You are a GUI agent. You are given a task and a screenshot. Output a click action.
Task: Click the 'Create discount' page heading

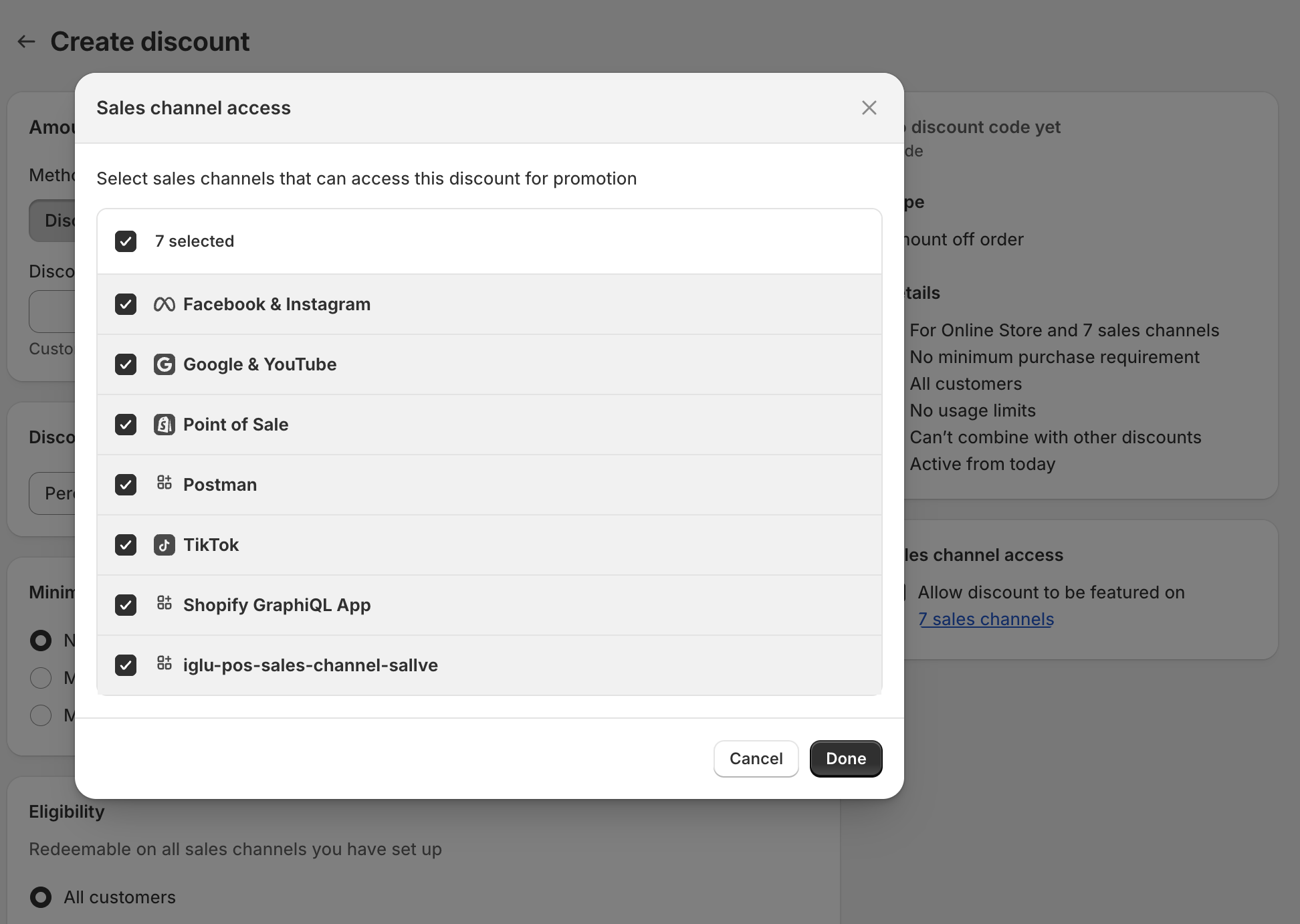150,41
